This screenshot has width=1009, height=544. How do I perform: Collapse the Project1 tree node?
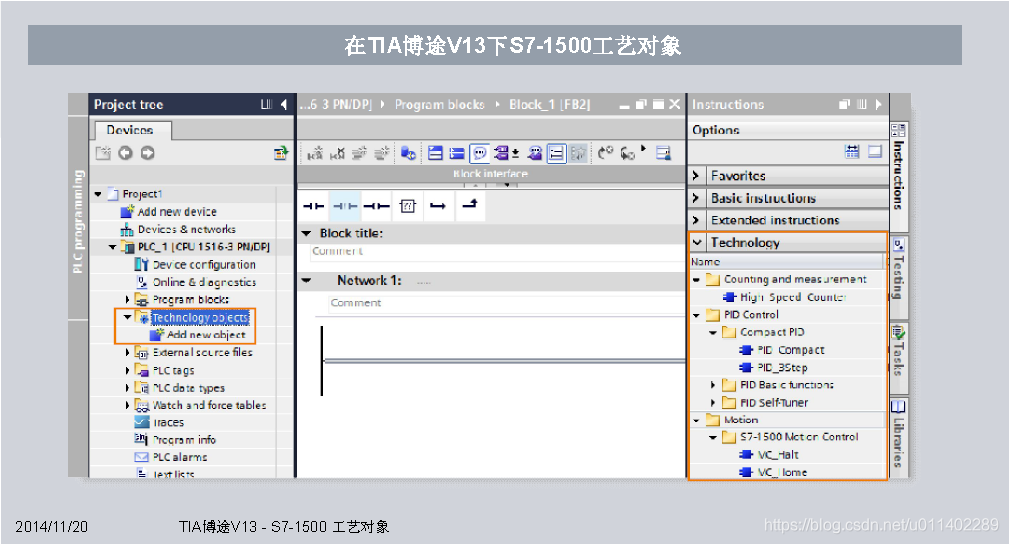tap(98, 194)
